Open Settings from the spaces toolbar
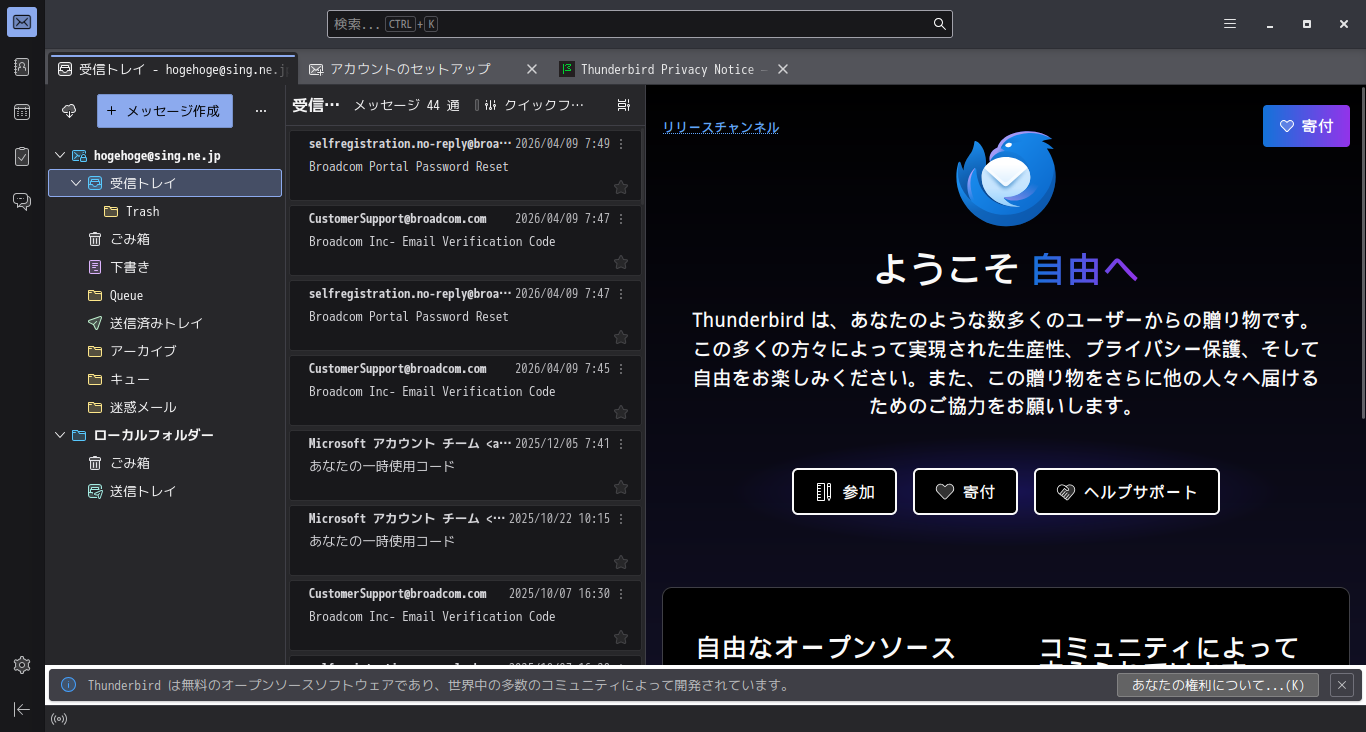 pyautogui.click(x=22, y=665)
